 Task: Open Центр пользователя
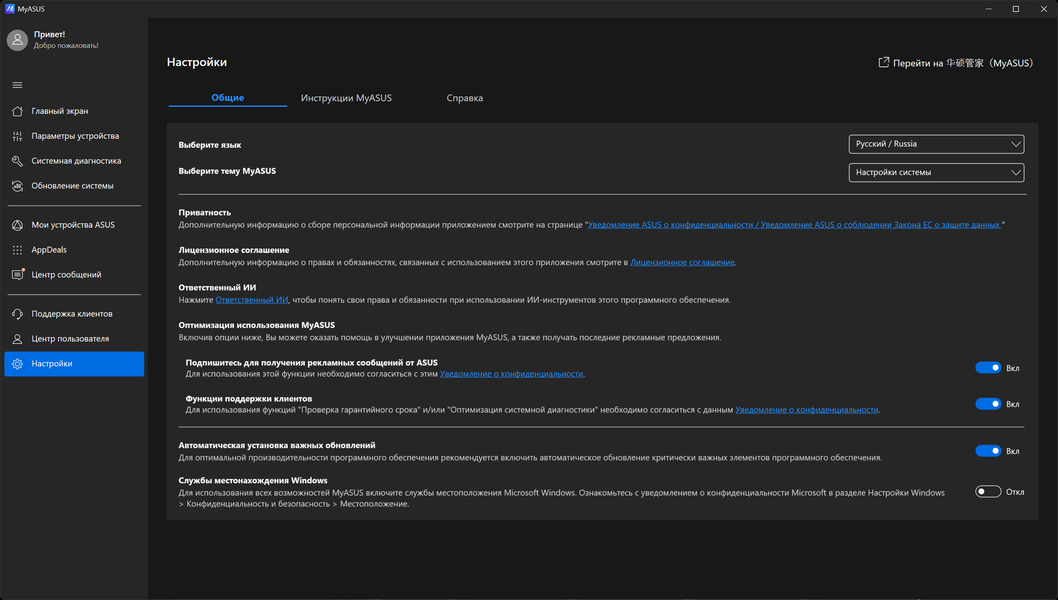[74, 339]
